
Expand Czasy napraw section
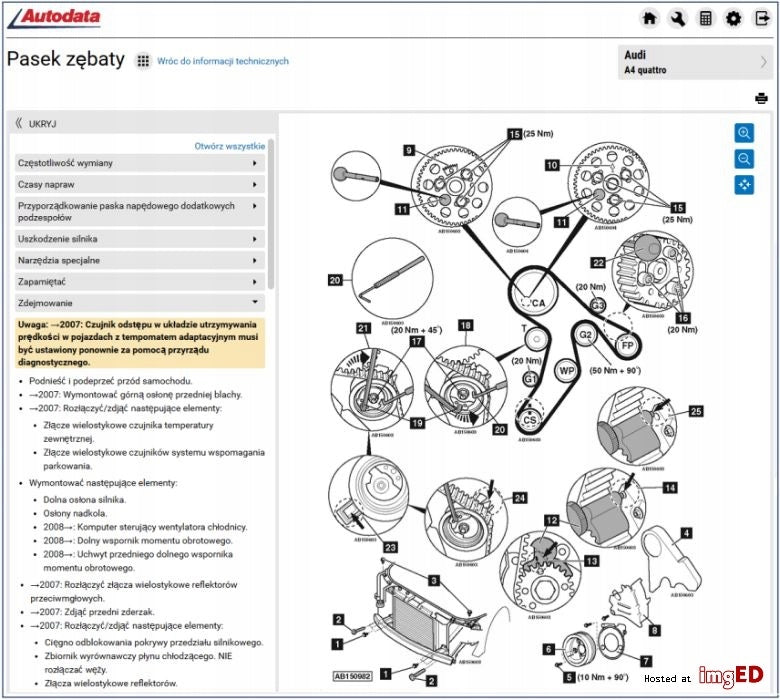click(x=140, y=185)
